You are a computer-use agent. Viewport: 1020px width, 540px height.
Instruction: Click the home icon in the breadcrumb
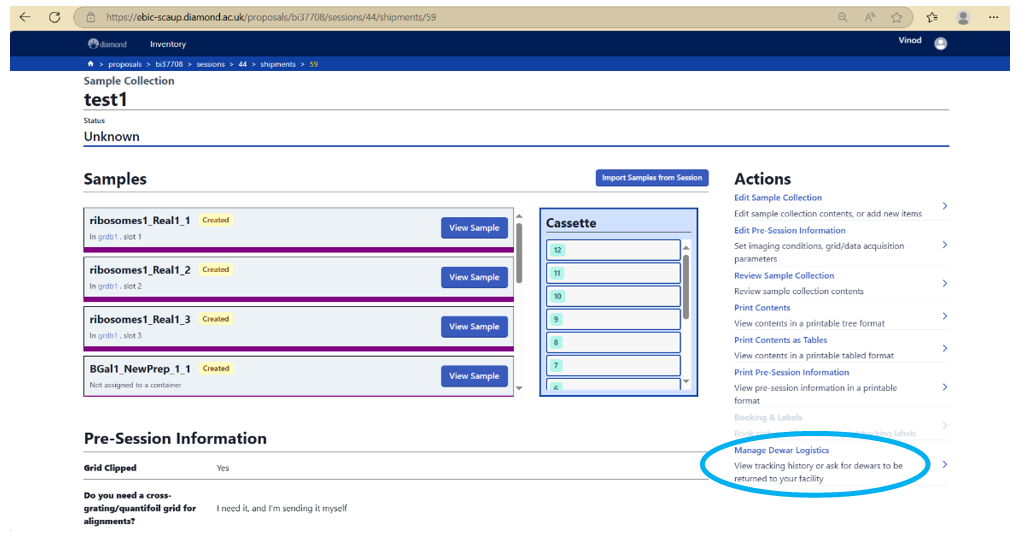(90, 64)
